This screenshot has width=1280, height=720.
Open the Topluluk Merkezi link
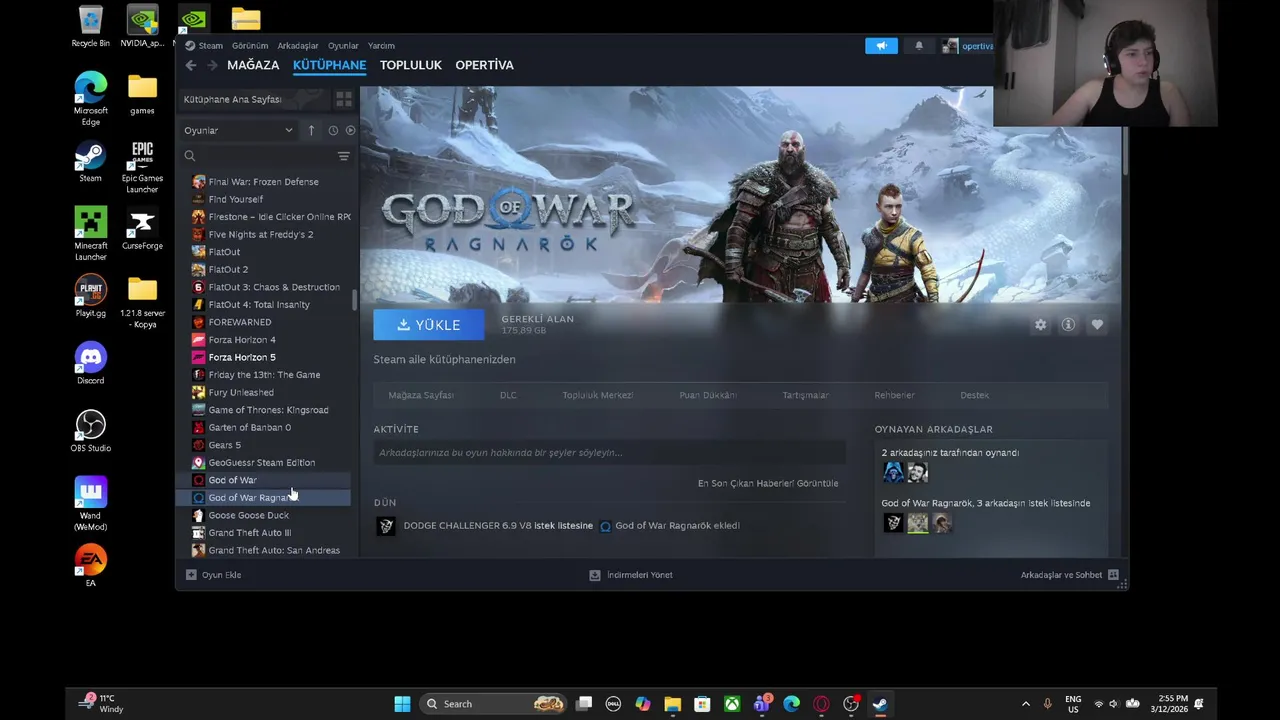coord(597,395)
